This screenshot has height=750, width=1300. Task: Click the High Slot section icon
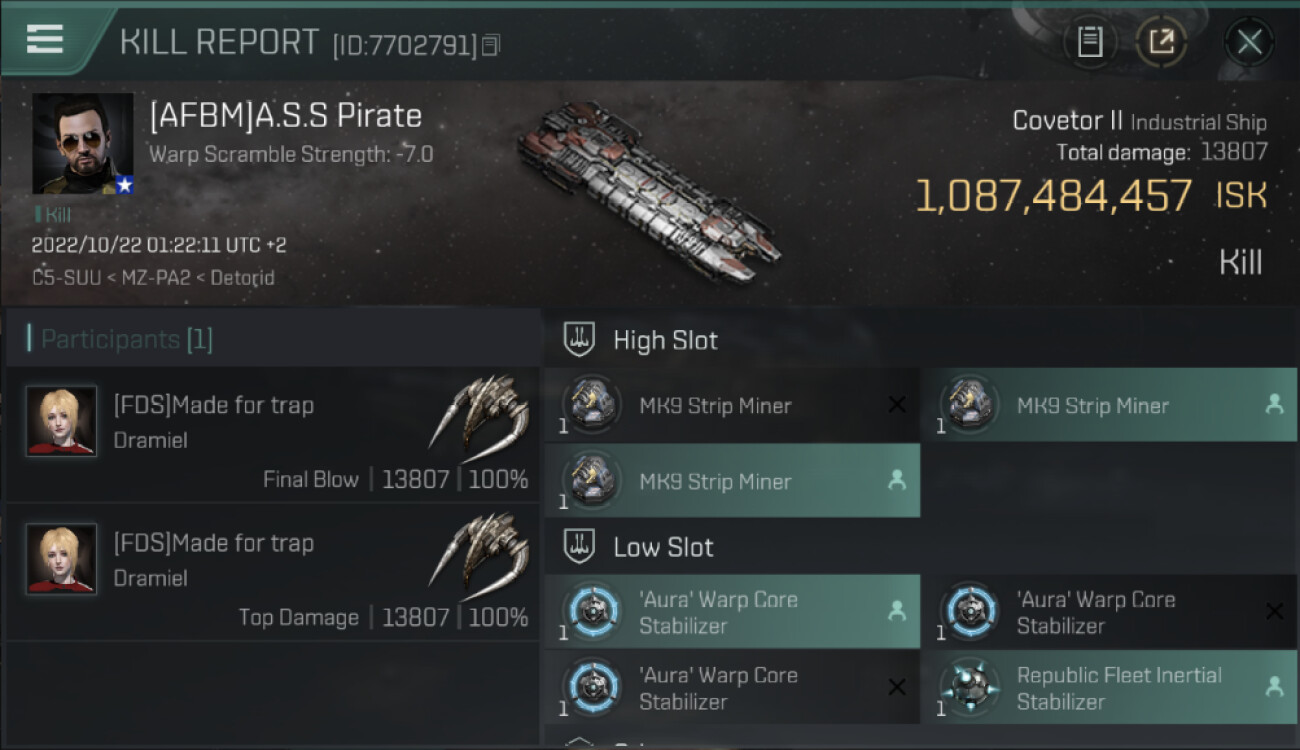coord(580,340)
